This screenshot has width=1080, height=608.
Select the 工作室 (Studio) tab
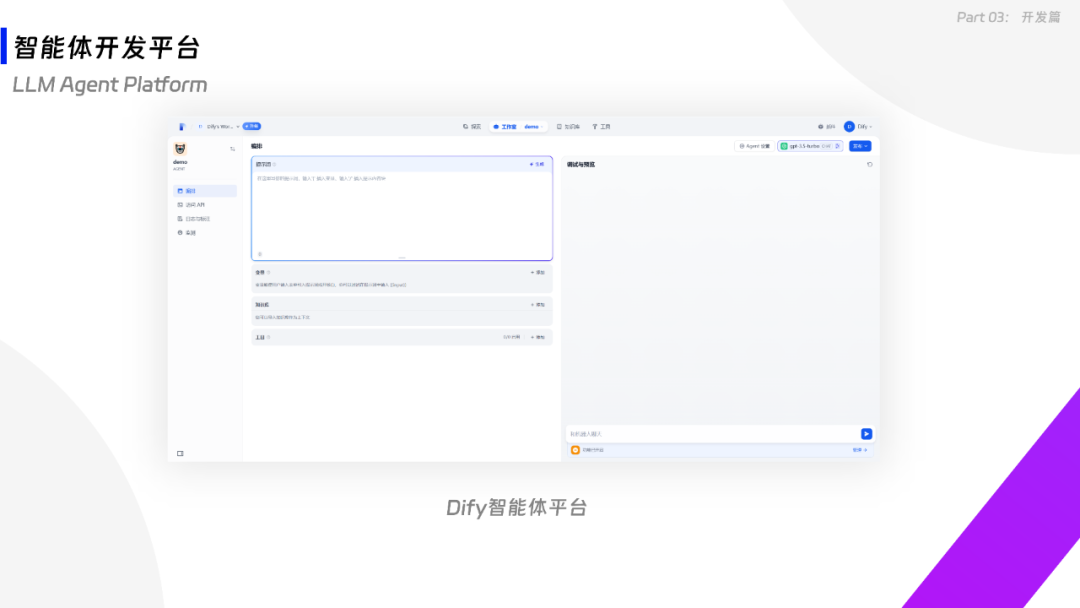pyautogui.click(x=505, y=127)
